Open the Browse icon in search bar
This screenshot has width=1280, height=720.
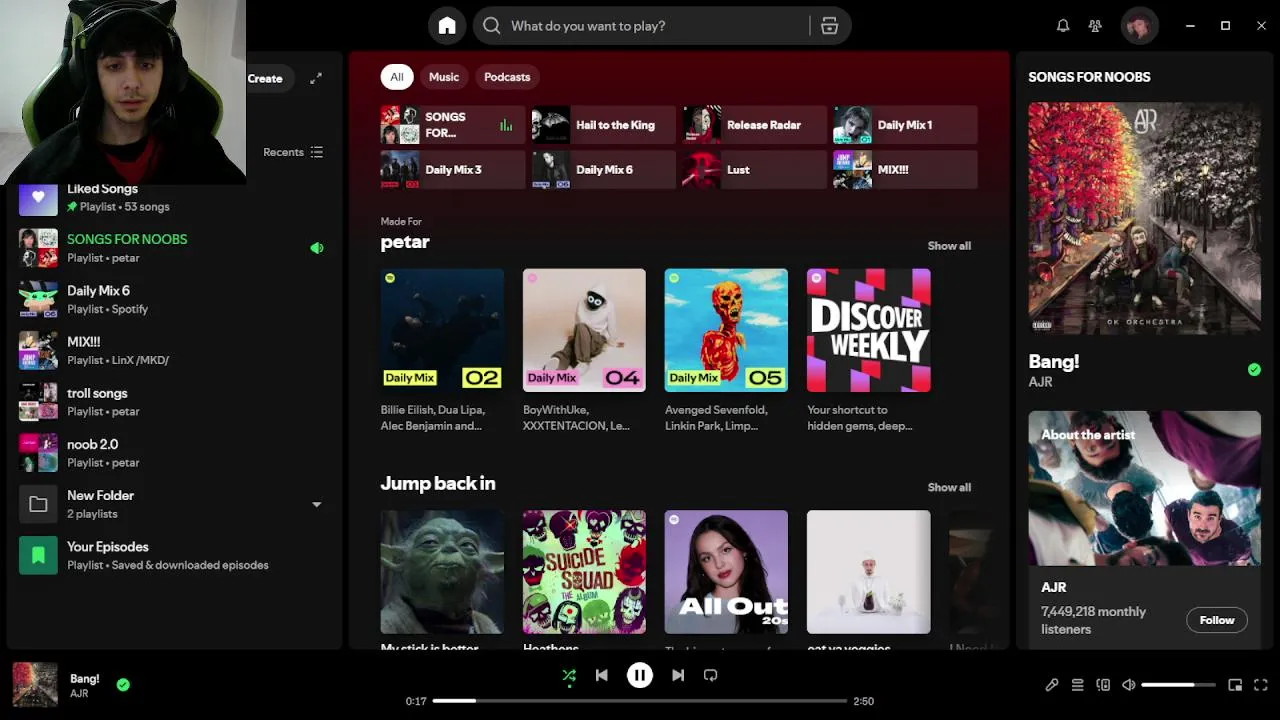click(x=829, y=26)
